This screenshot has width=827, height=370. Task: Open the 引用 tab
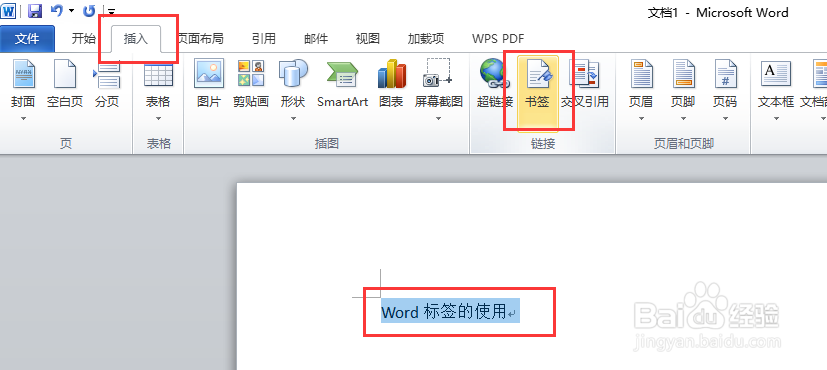click(263, 38)
